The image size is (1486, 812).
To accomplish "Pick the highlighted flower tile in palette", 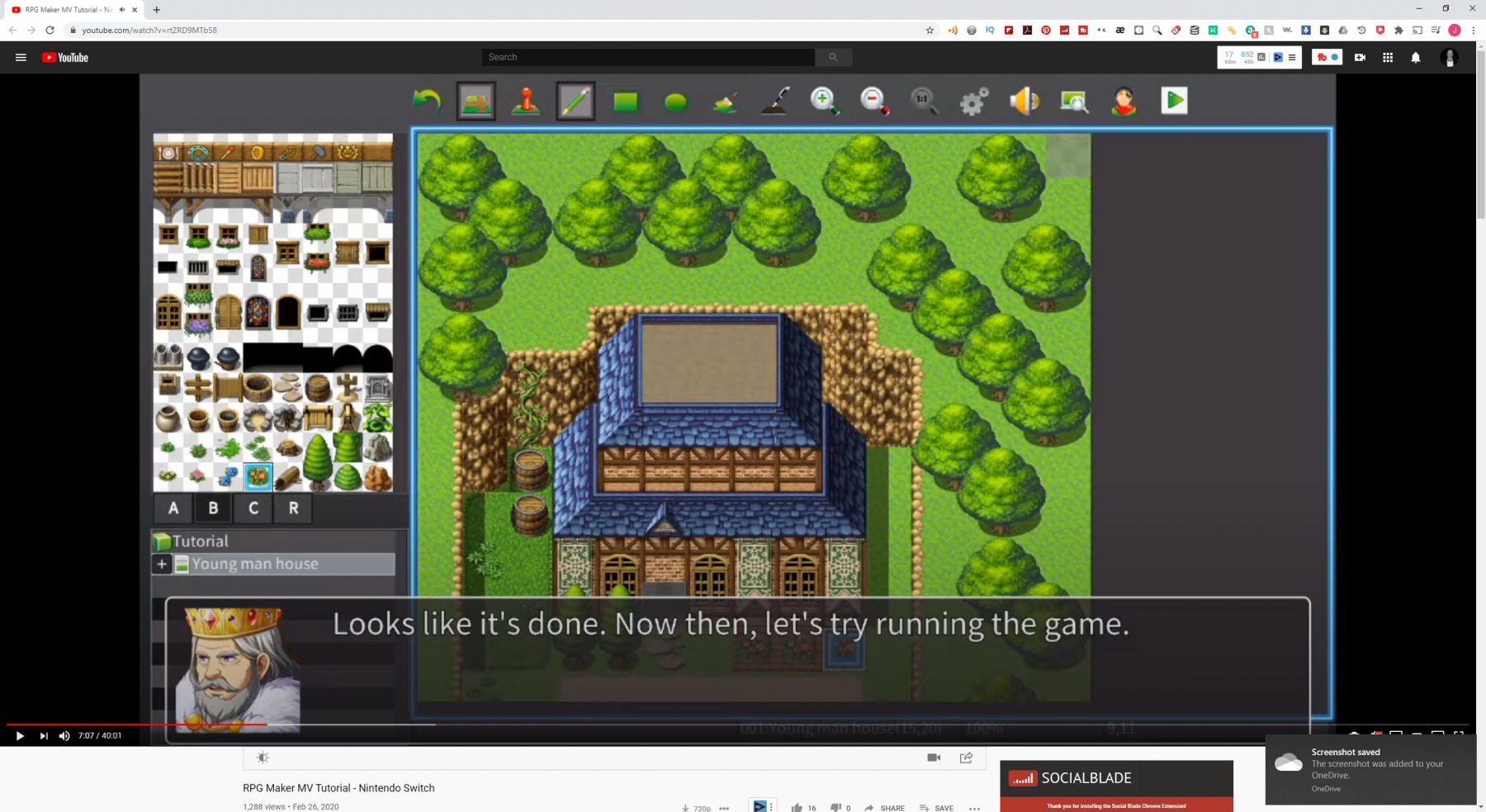I will coord(258,475).
